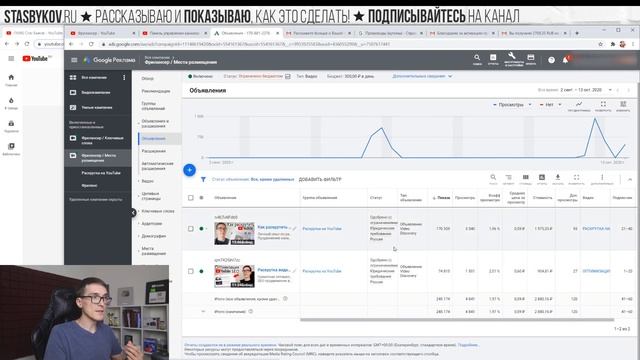
Task: Select 'Раскрутка на YouTube' ad group in sidebar
Action: click(101, 173)
